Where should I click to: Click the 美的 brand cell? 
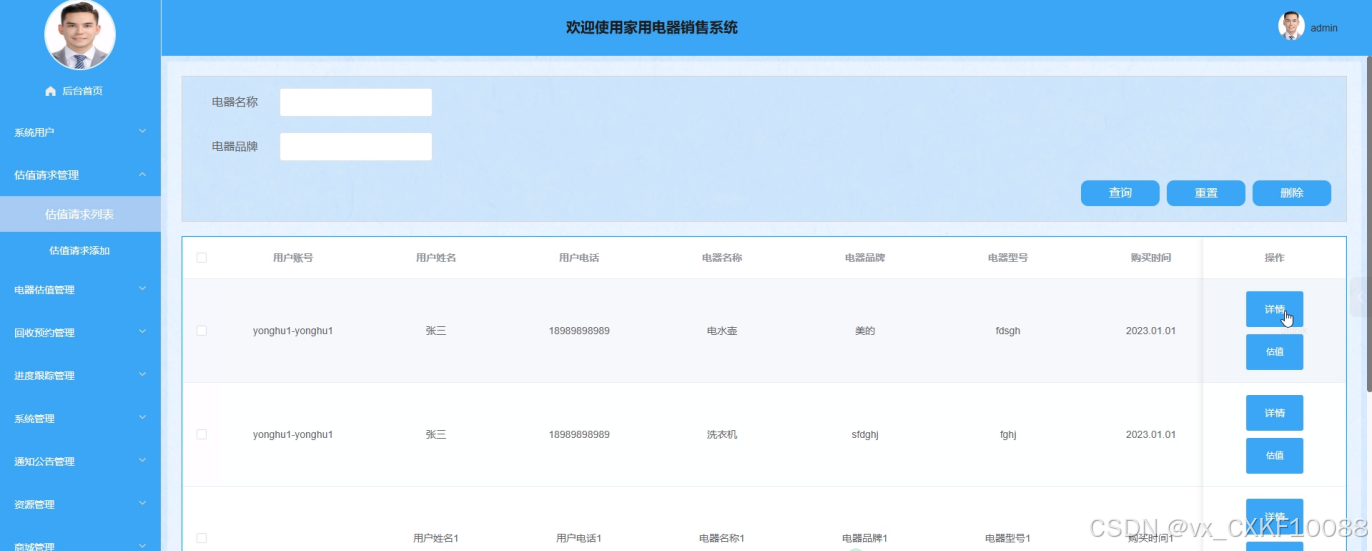[x=865, y=331]
